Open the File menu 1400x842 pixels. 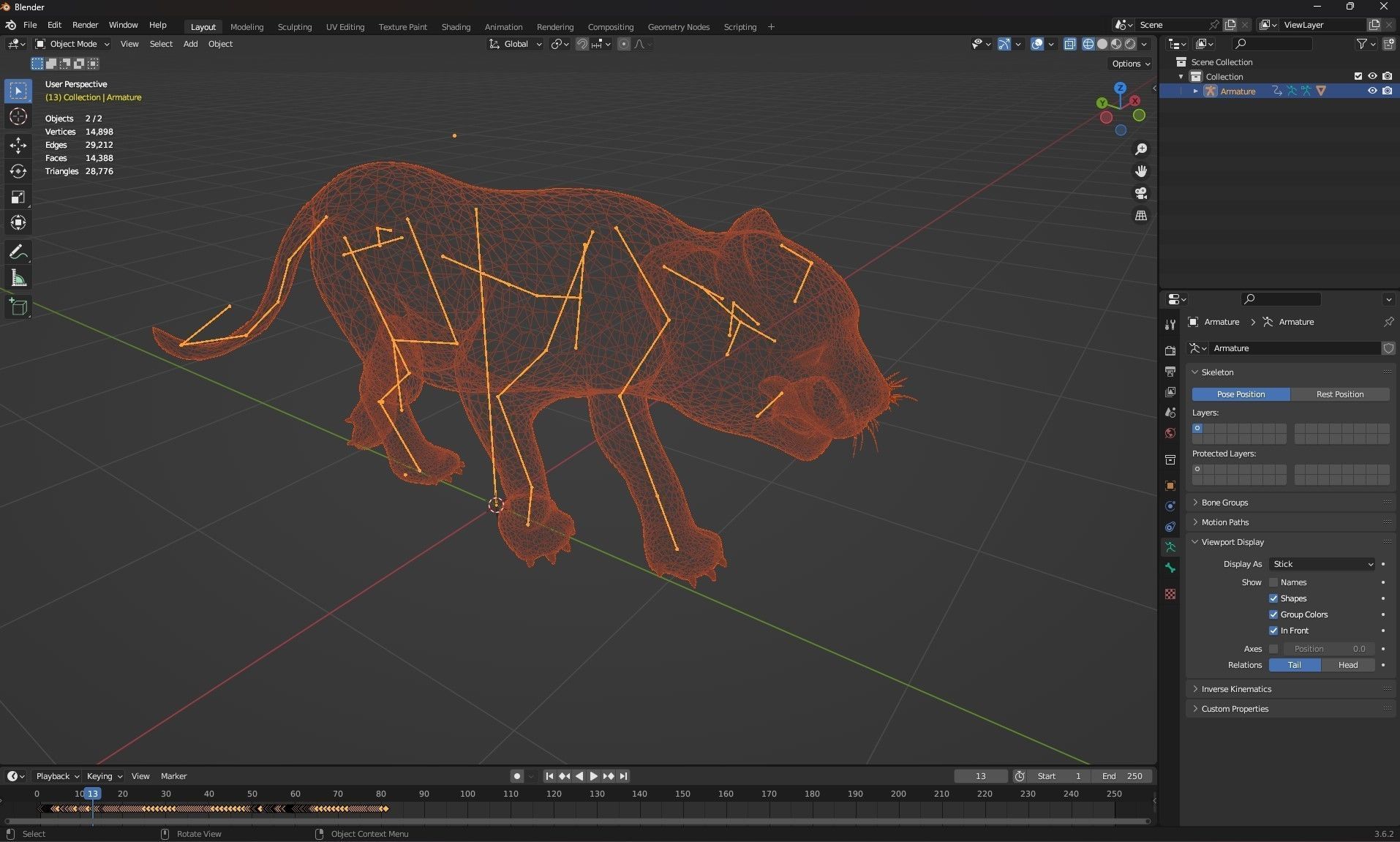(x=30, y=25)
